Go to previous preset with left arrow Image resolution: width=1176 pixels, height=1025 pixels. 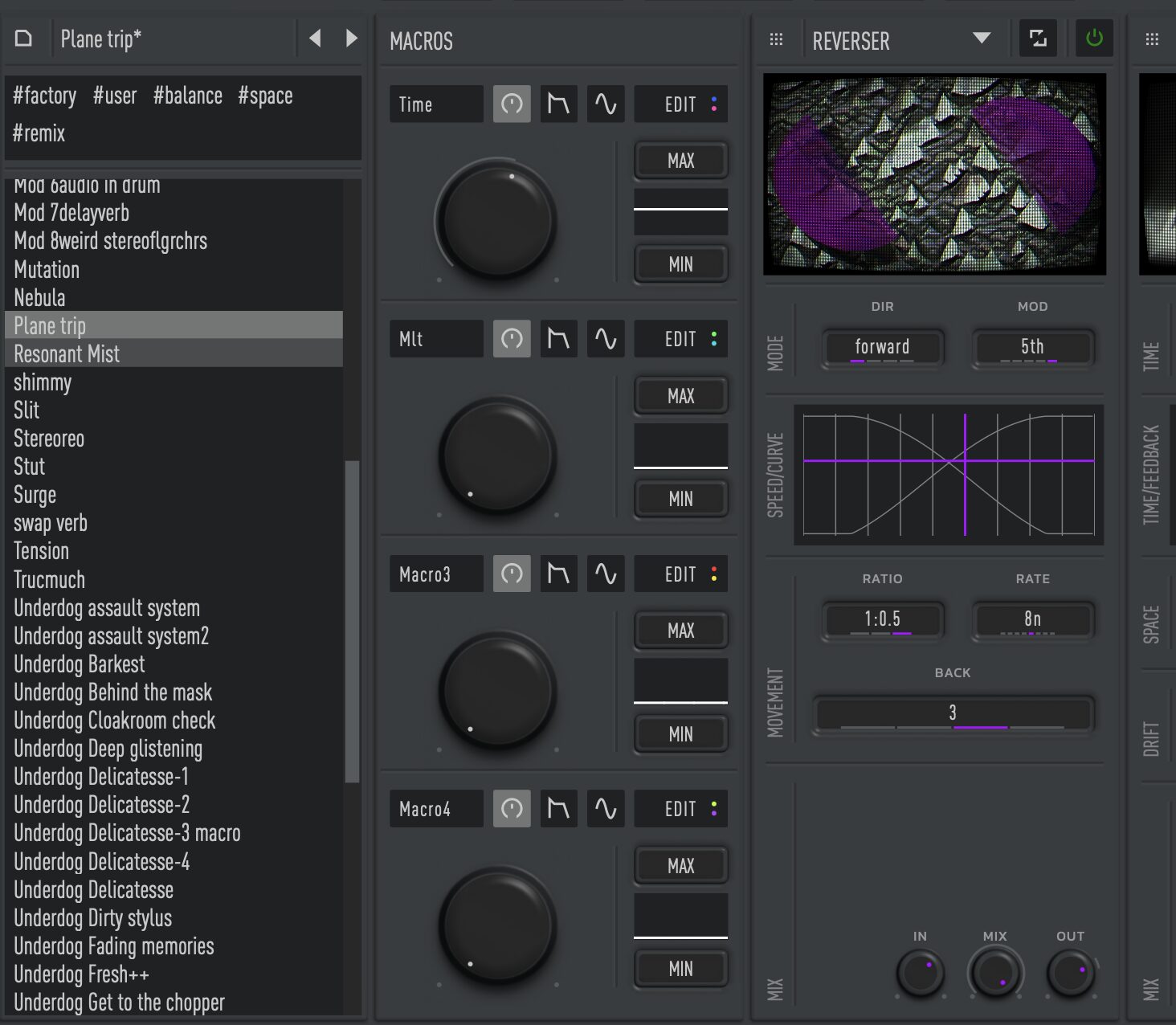[x=316, y=38]
